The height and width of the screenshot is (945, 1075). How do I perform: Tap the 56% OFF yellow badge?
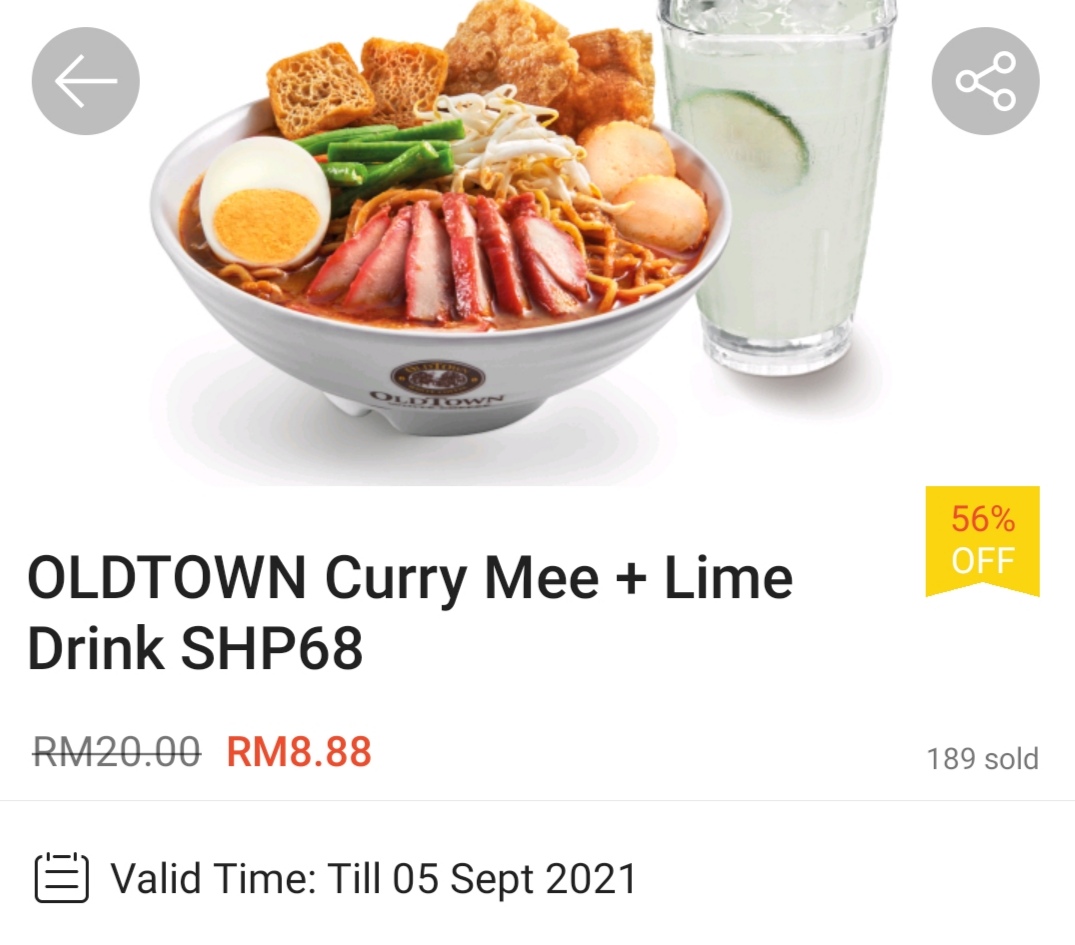pos(982,541)
